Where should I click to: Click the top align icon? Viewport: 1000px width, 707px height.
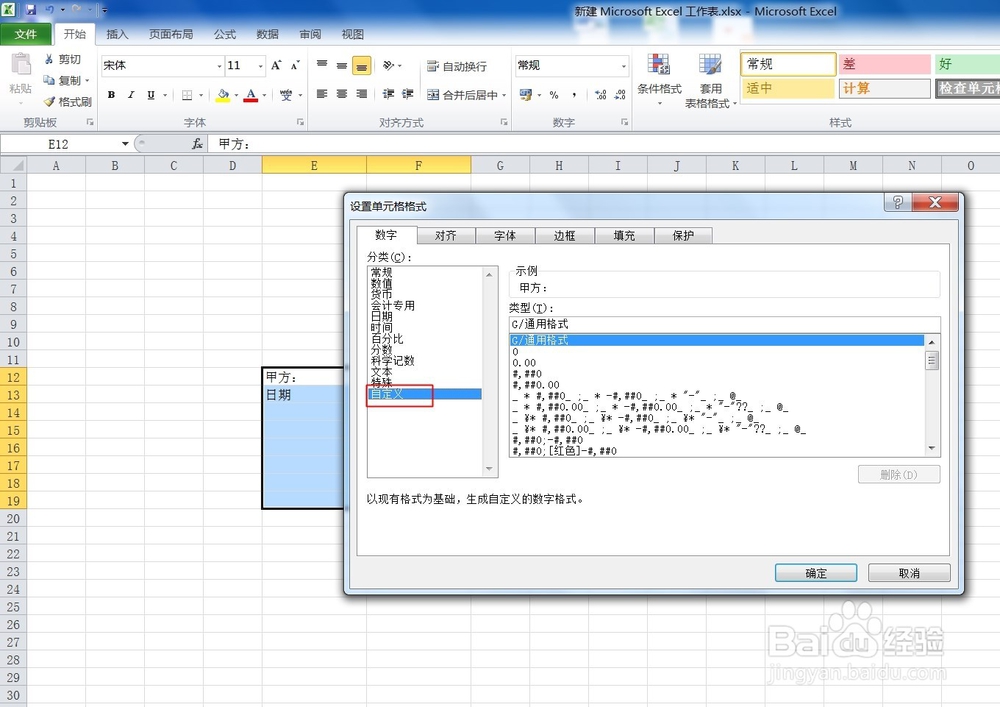pyautogui.click(x=322, y=65)
